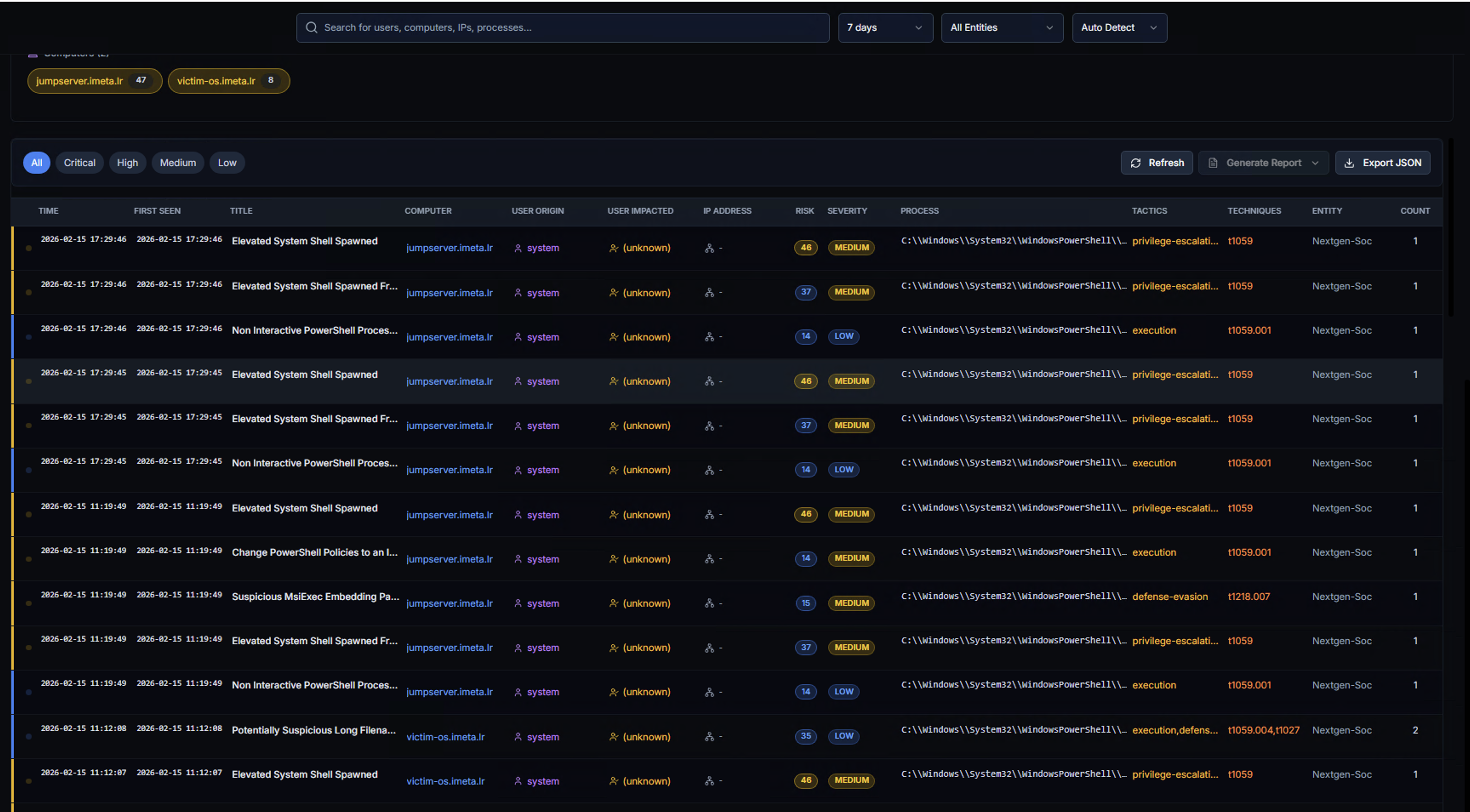The image size is (1470, 812).
Task: Toggle the jumpserver.imeta.lr computer filter chip
Action: pyautogui.click(x=94, y=80)
